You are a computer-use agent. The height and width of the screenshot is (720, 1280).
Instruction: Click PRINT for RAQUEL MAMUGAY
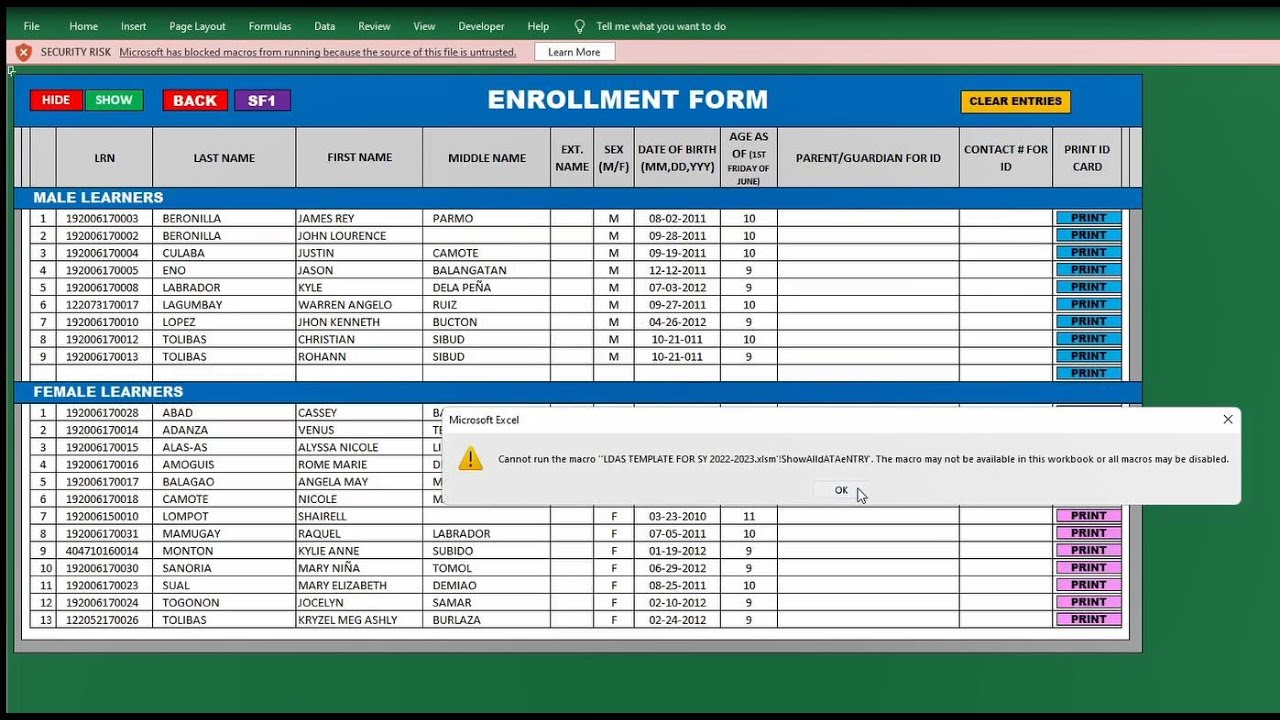point(1088,533)
